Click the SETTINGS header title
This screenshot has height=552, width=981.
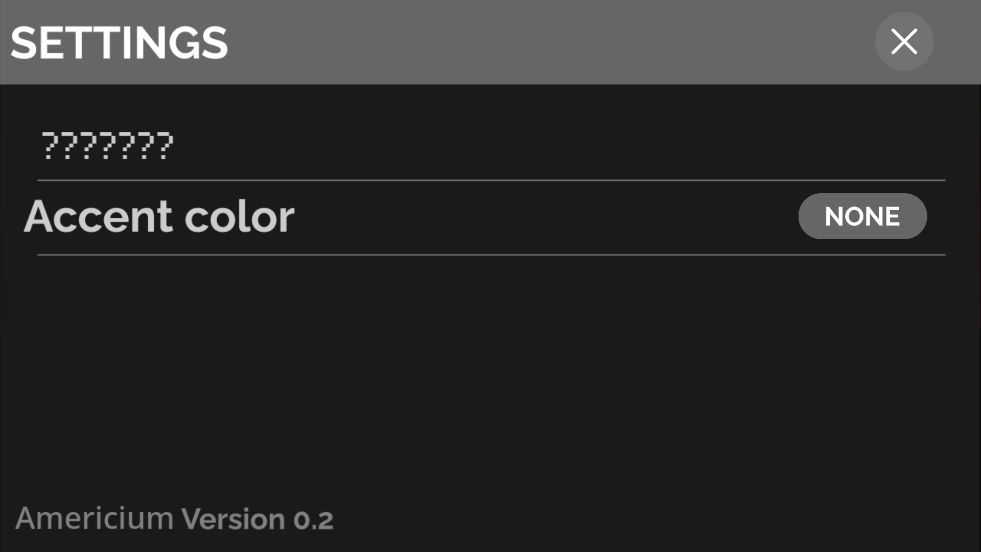(119, 43)
